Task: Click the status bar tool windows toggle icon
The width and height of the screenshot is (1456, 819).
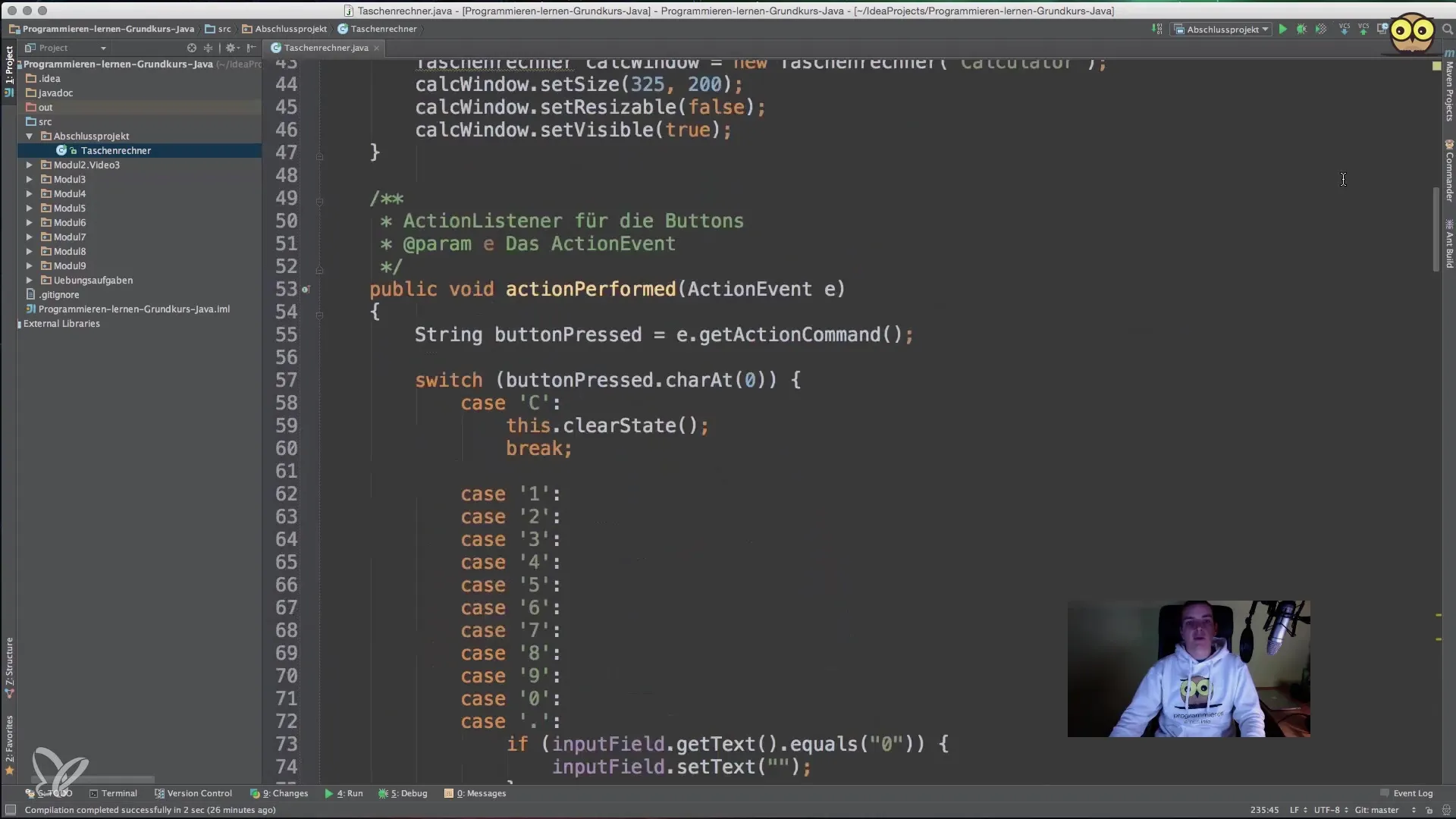Action: pos(11,810)
